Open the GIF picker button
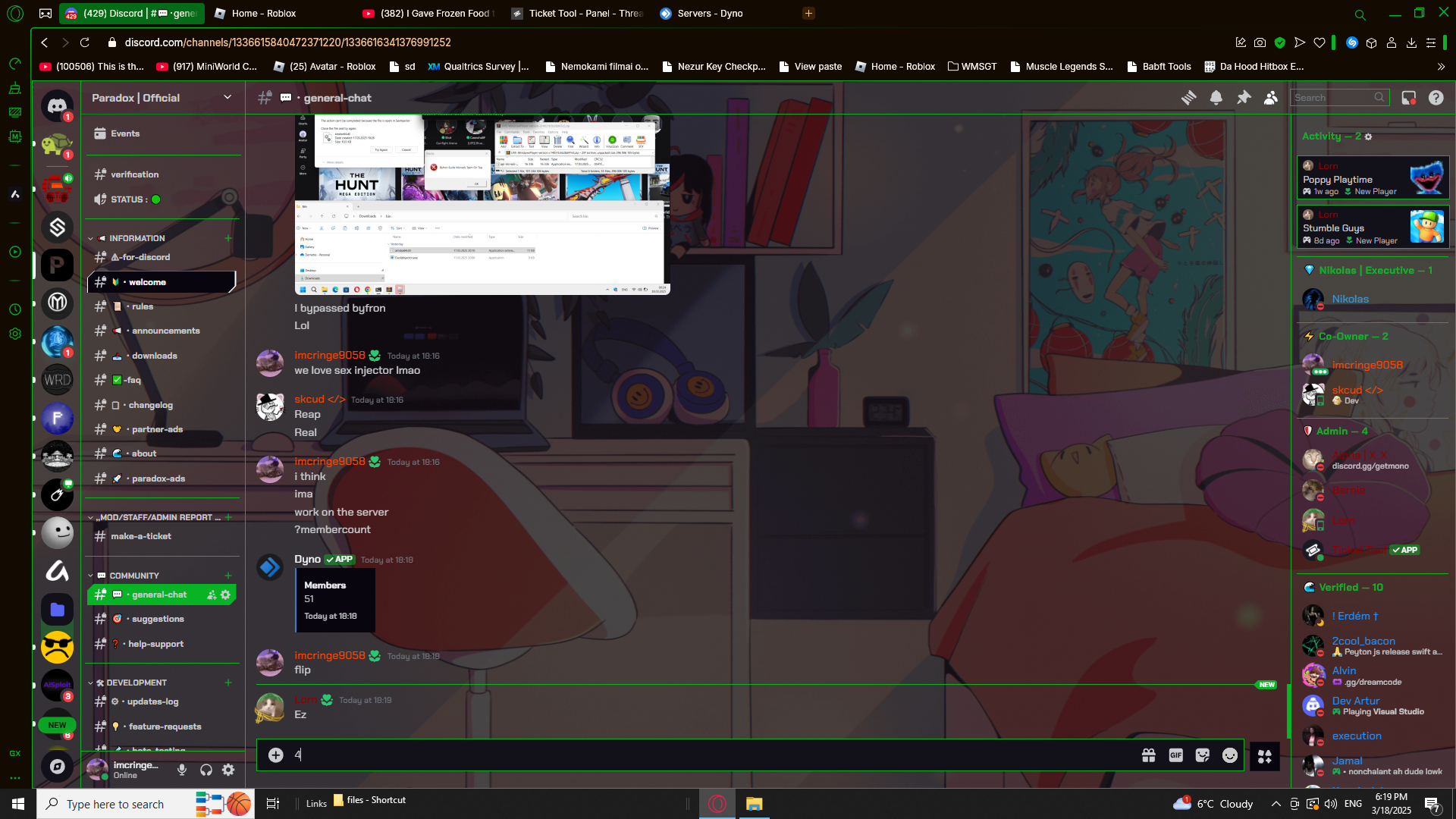Screen dimensions: 1456x819 (1175, 755)
